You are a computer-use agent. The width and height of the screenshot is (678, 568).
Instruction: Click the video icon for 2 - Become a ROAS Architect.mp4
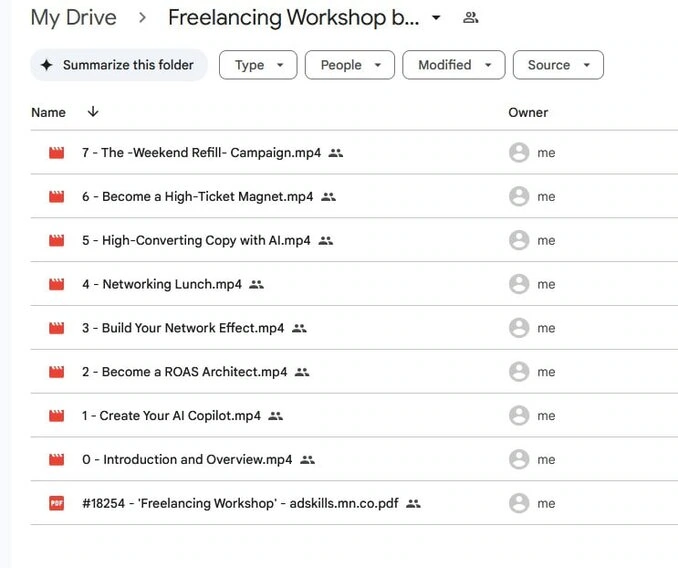click(x=56, y=372)
